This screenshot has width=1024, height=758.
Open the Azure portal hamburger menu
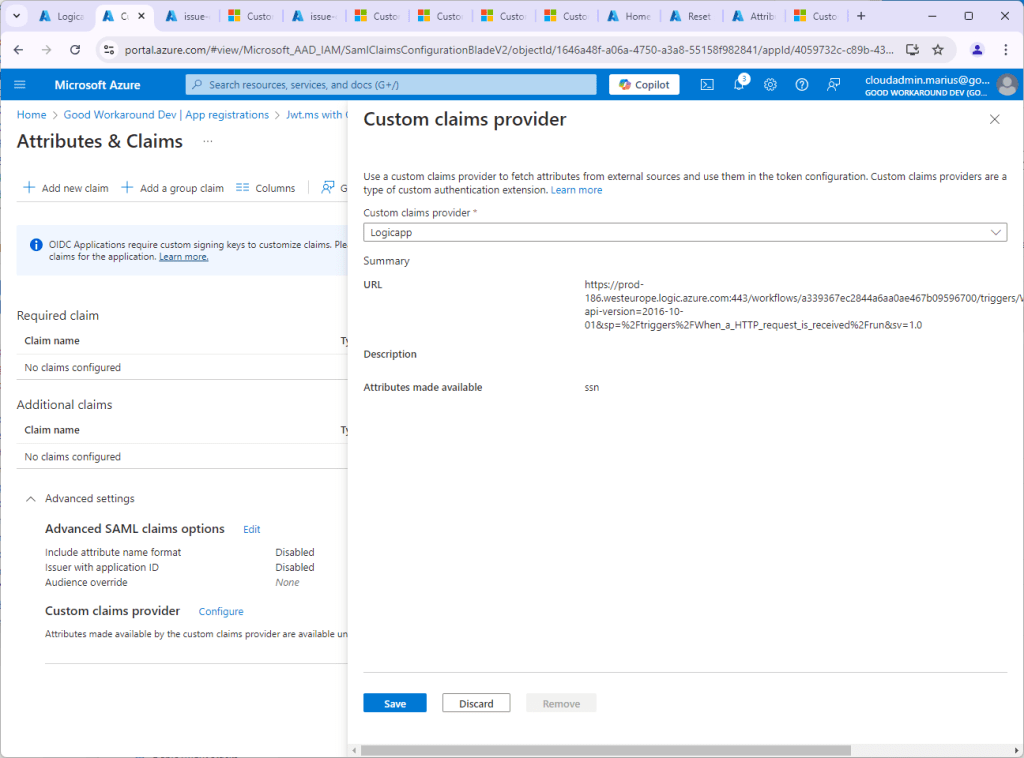pyautogui.click(x=20, y=85)
